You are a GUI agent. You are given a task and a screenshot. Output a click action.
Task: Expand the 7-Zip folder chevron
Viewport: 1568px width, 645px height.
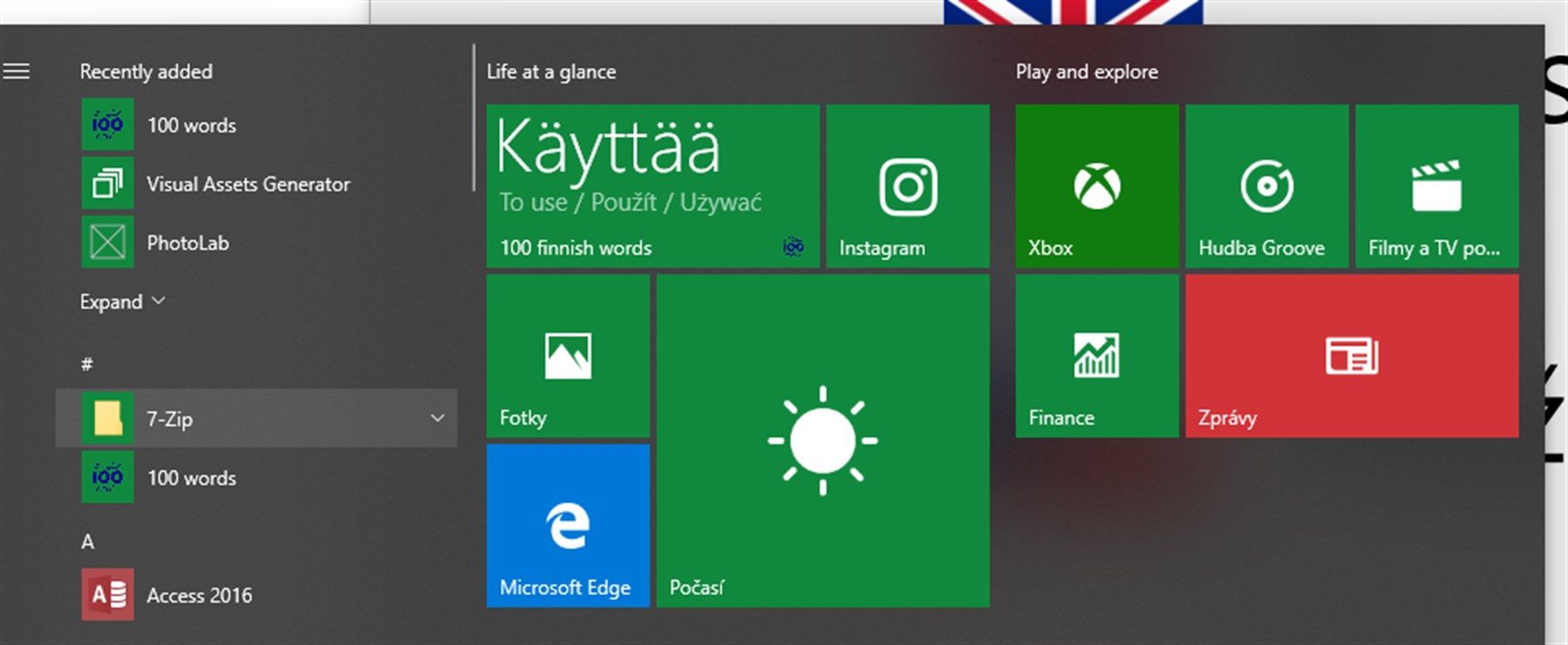click(437, 418)
